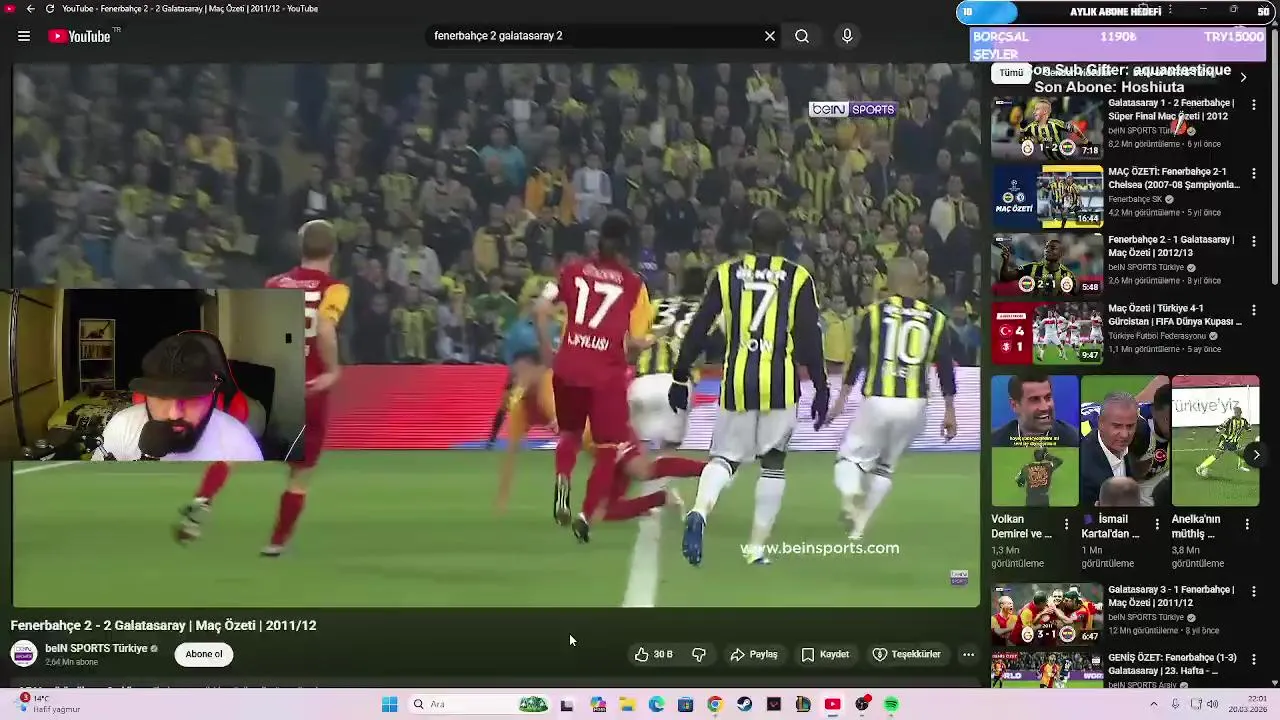Open options for Fenerbahçe 2-1 Chelsea video
The width and height of the screenshot is (1280, 720).
tap(1254, 173)
